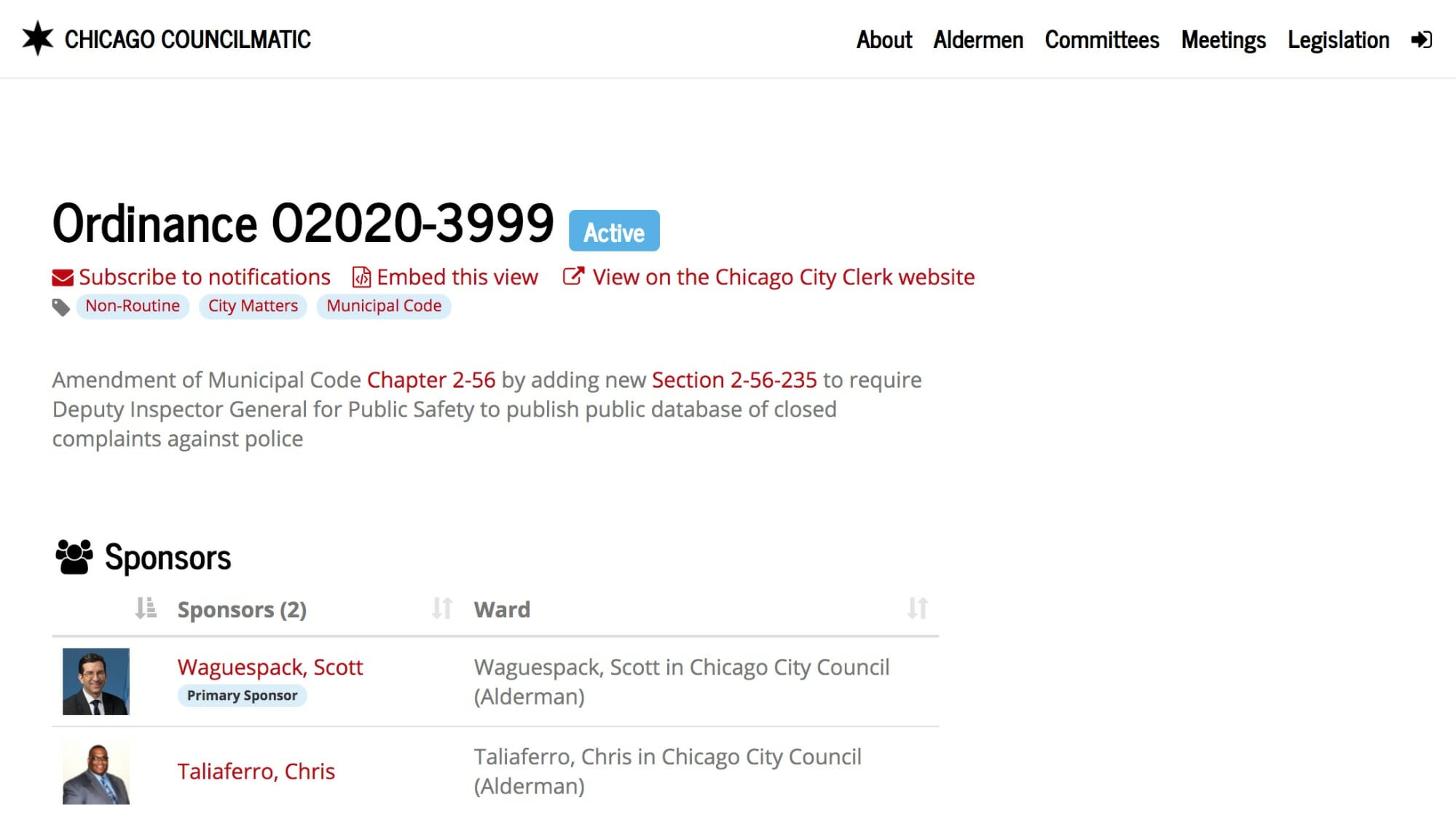Toggle the Active status badge on ordinance
1456x822 pixels.
tap(613, 231)
